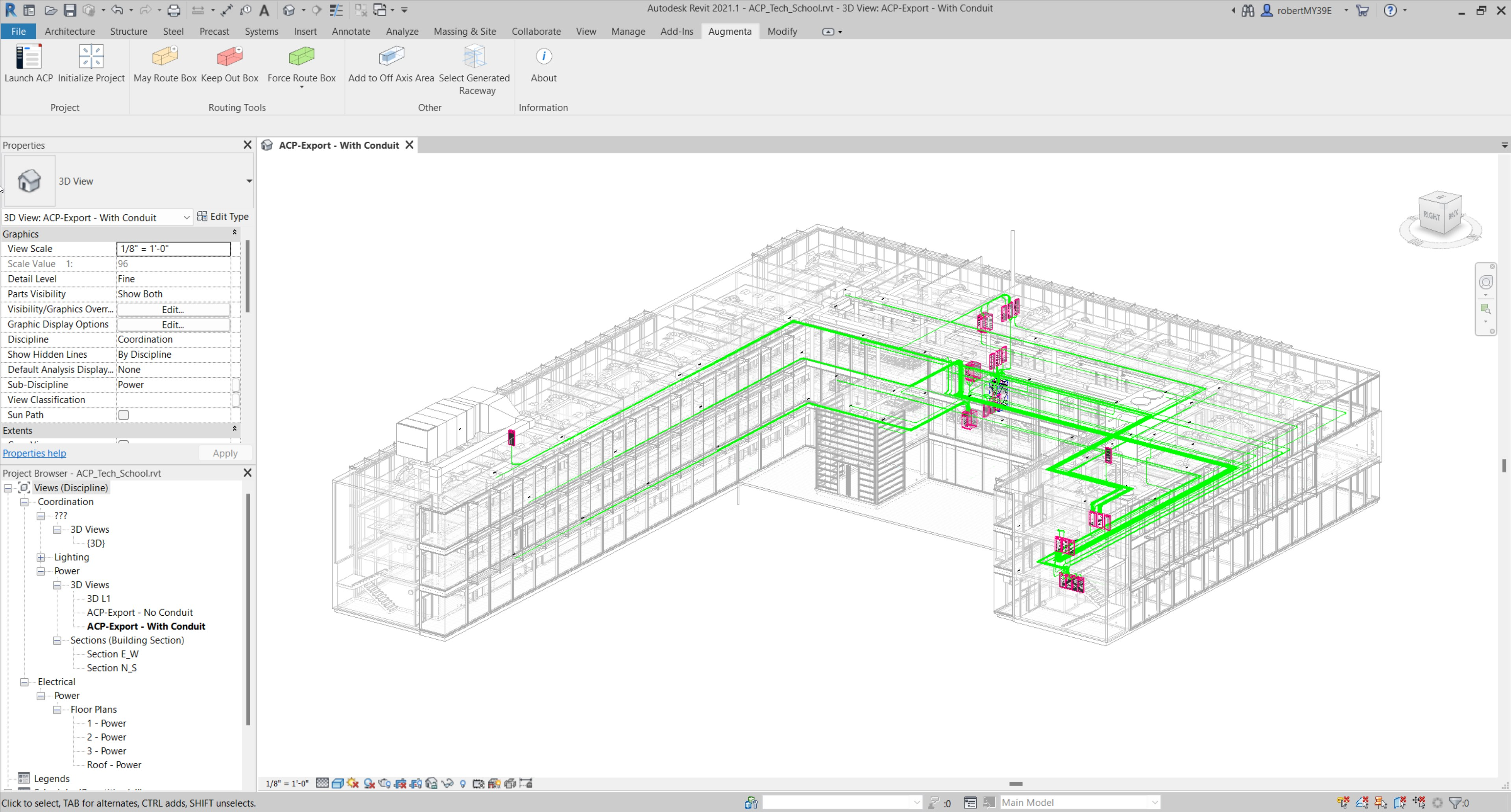Screen dimensions: 1511x812
Task: Toggle Sun Path off in the view
Action: tap(353, 782)
